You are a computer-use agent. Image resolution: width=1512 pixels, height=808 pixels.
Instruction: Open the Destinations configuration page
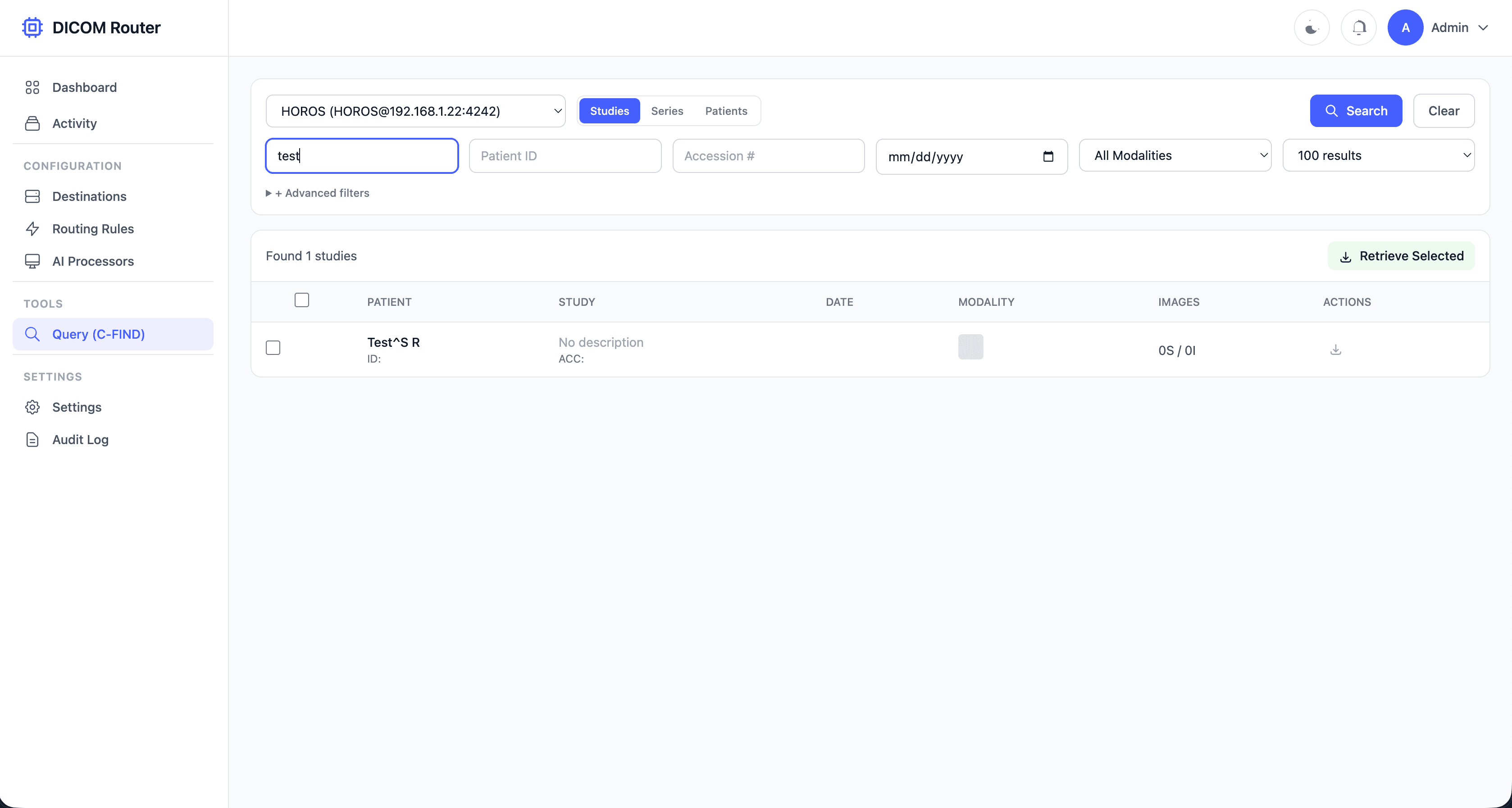[89, 196]
